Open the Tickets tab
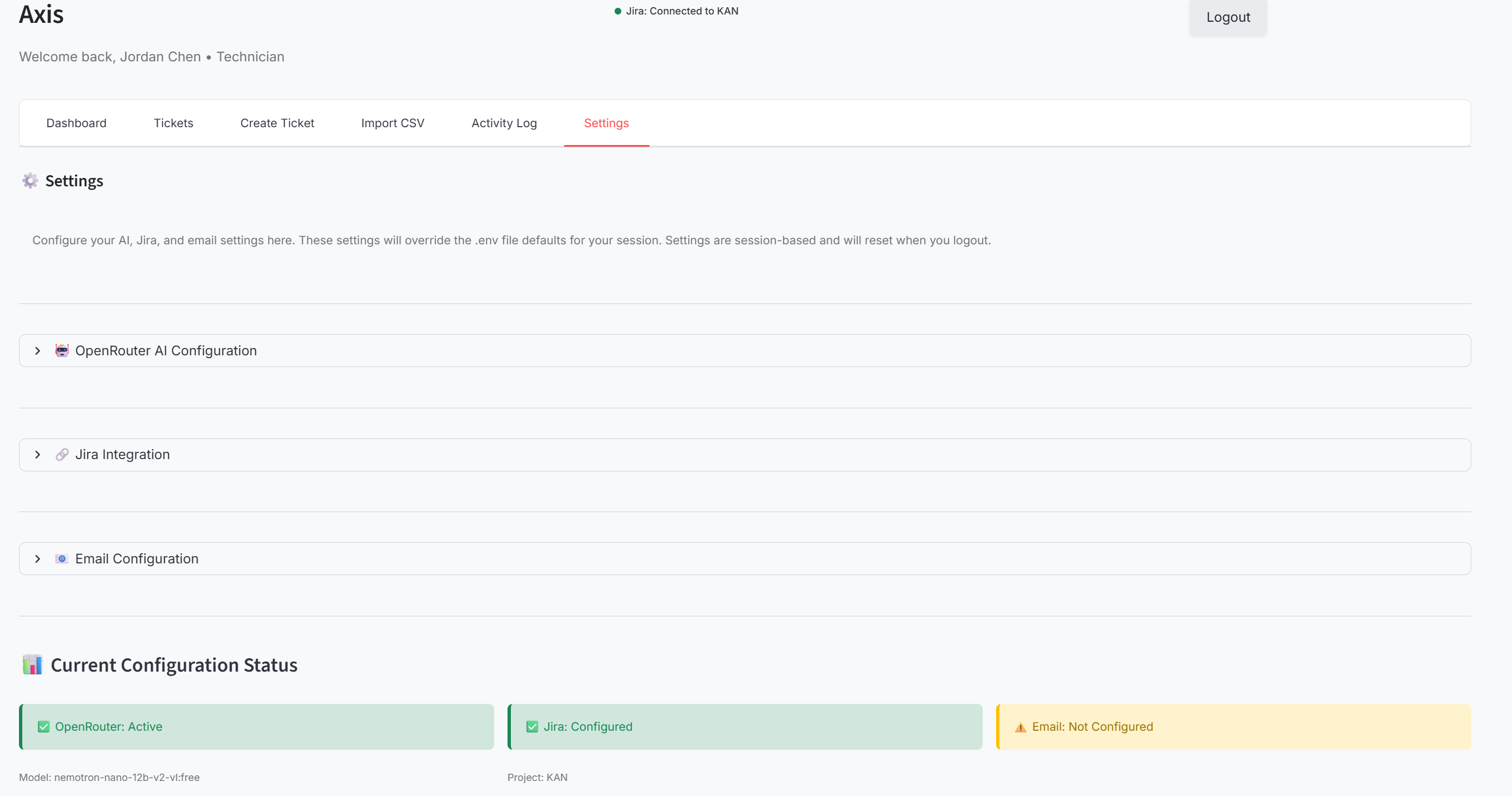 pyautogui.click(x=173, y=123)
